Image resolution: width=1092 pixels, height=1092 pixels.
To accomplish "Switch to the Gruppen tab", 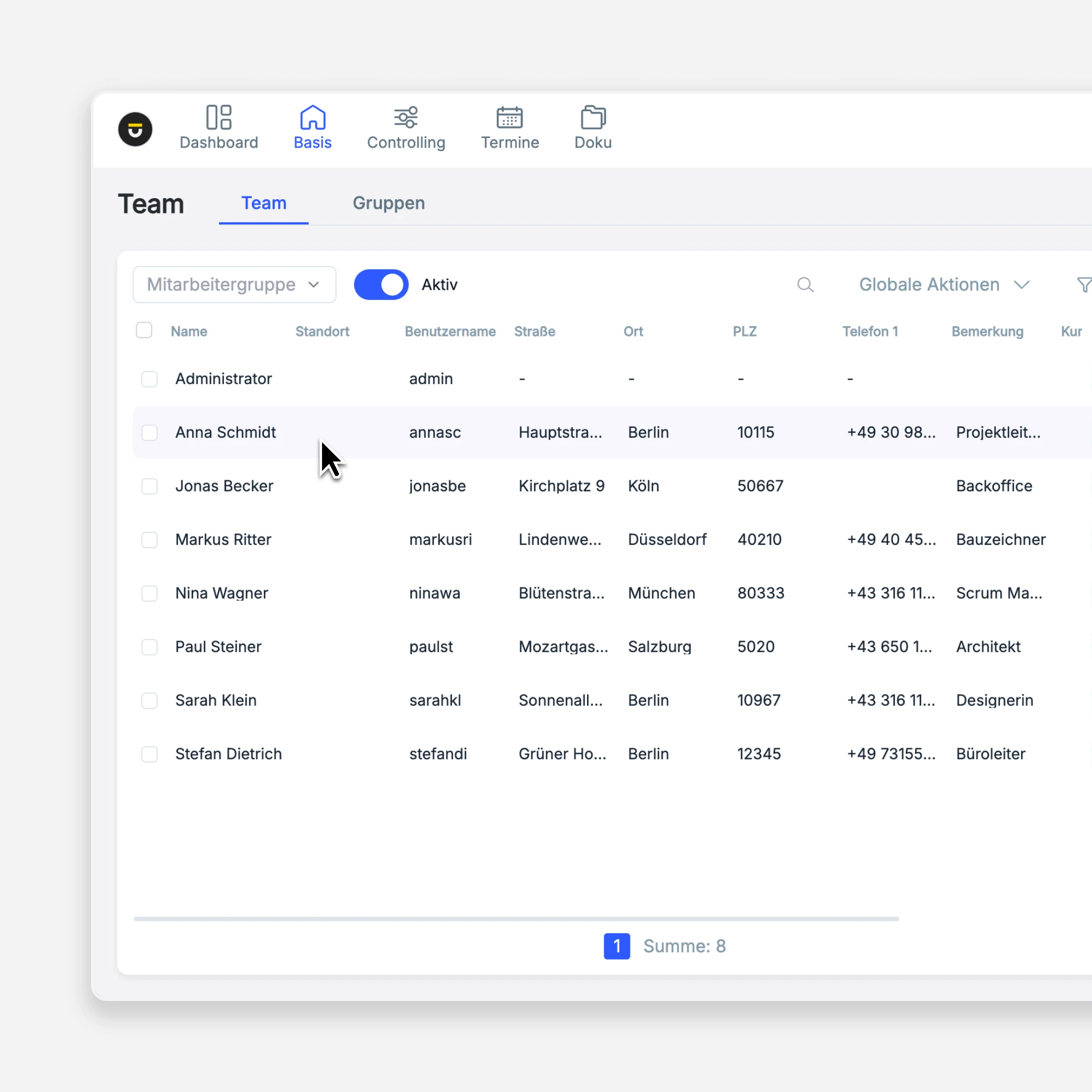I will (x=388, y=203).
